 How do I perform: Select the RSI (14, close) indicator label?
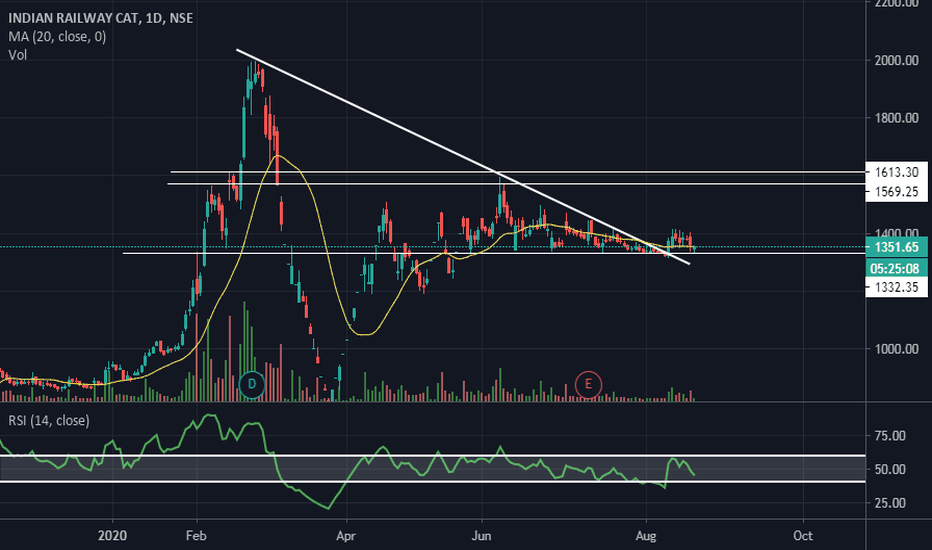49,420
